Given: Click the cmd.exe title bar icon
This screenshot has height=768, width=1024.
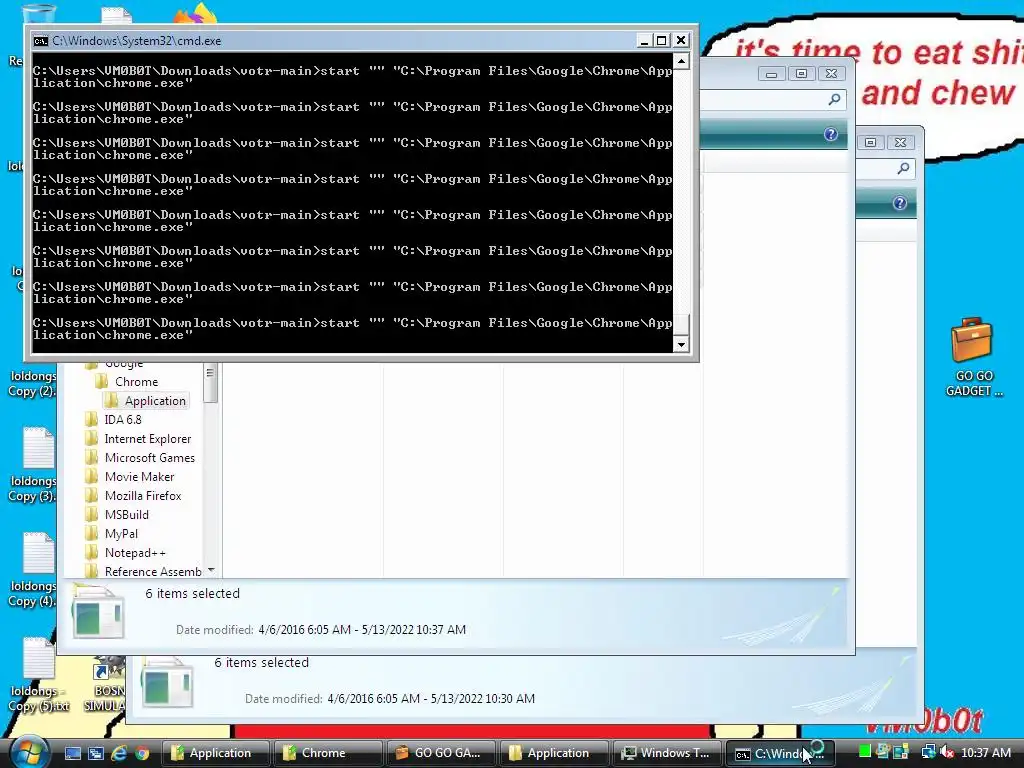Looking at the screenshot, I should 40,41.
